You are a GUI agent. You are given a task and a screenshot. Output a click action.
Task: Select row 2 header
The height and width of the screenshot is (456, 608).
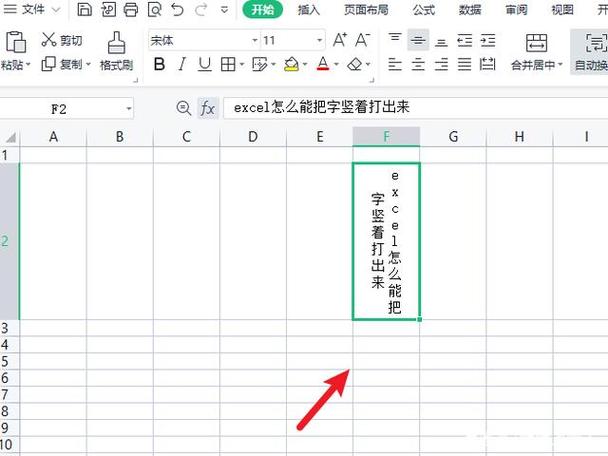9,241
